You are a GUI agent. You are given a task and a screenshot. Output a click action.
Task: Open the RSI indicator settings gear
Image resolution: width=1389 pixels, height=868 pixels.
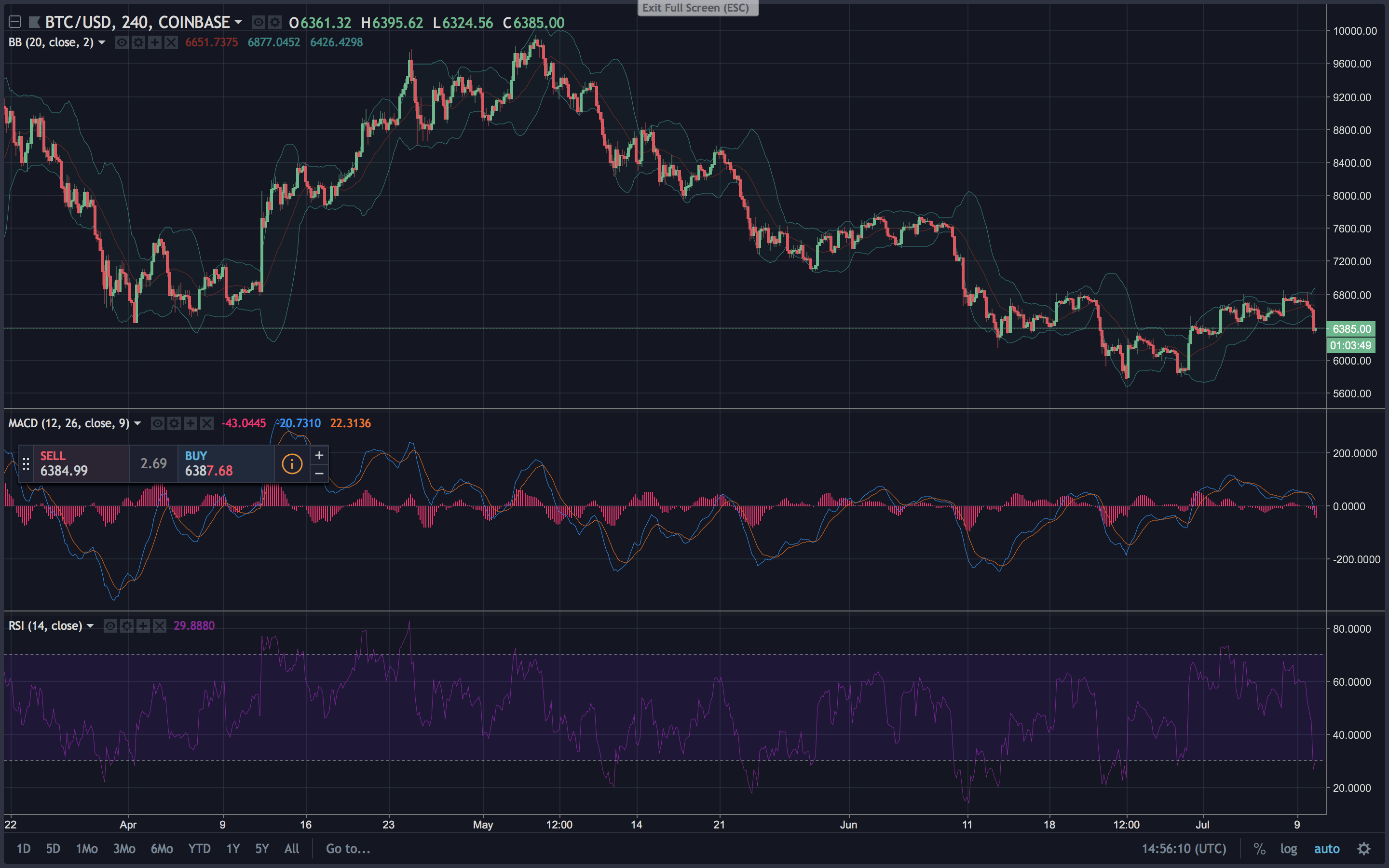[127, 626]
